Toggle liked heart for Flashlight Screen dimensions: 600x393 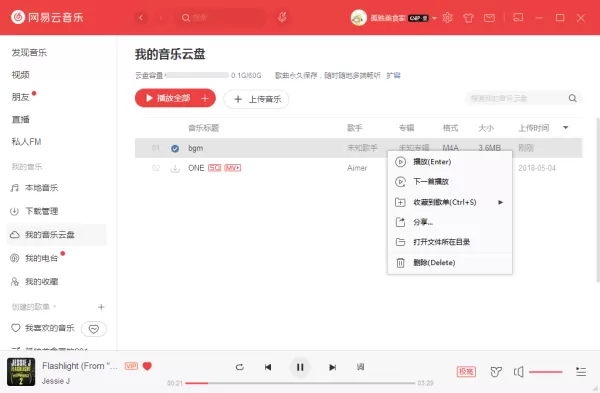[147, 366]
